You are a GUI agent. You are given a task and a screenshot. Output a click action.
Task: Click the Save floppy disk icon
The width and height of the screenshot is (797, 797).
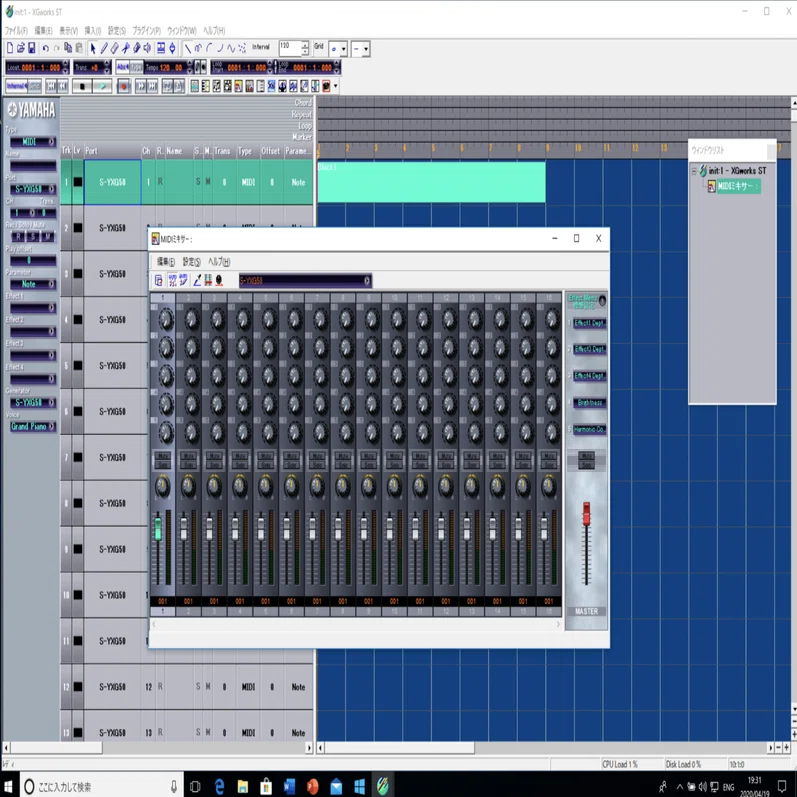[32, 48]
